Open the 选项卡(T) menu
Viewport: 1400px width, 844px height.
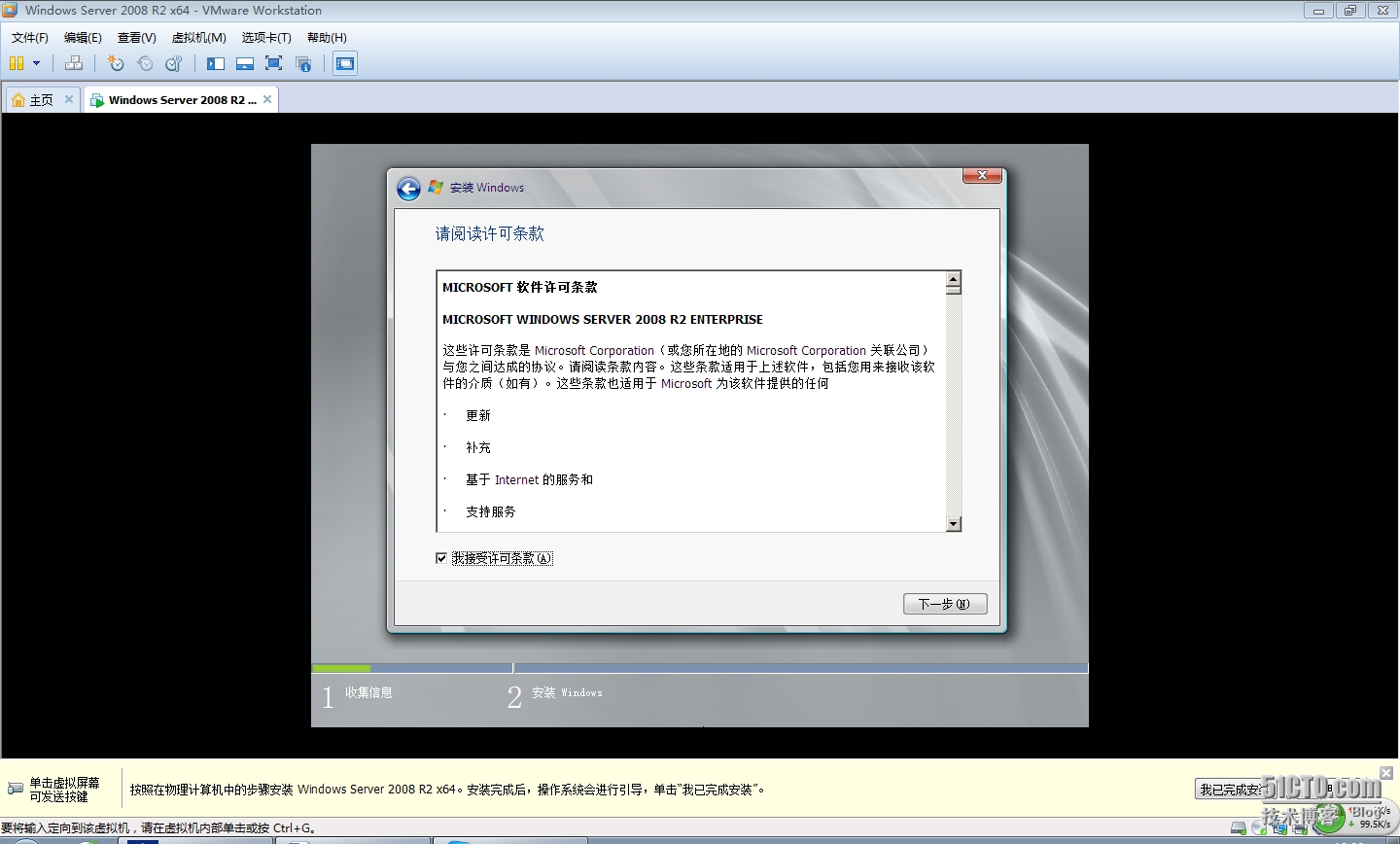point(266,37)
